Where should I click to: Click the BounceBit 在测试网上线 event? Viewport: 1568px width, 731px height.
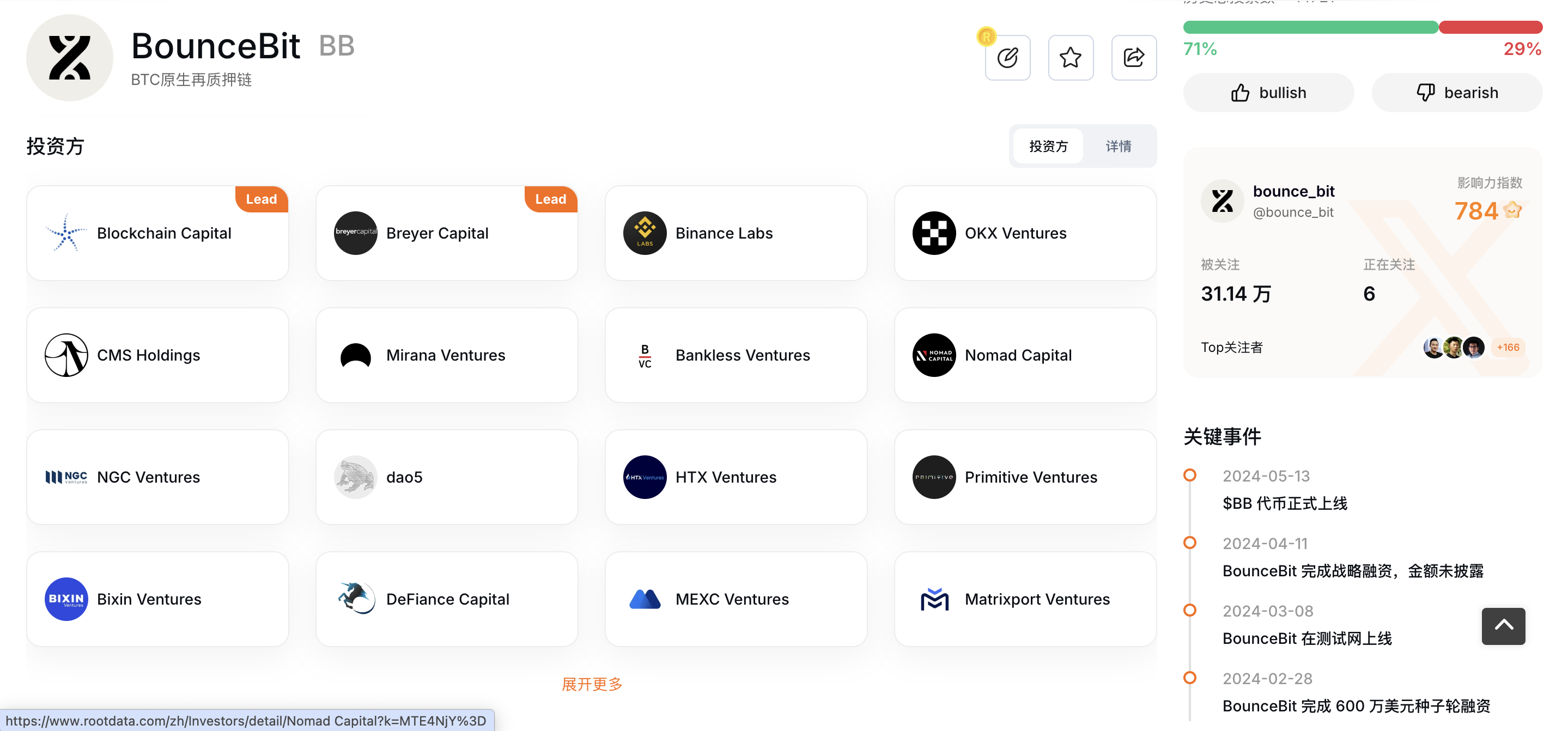1307,638
